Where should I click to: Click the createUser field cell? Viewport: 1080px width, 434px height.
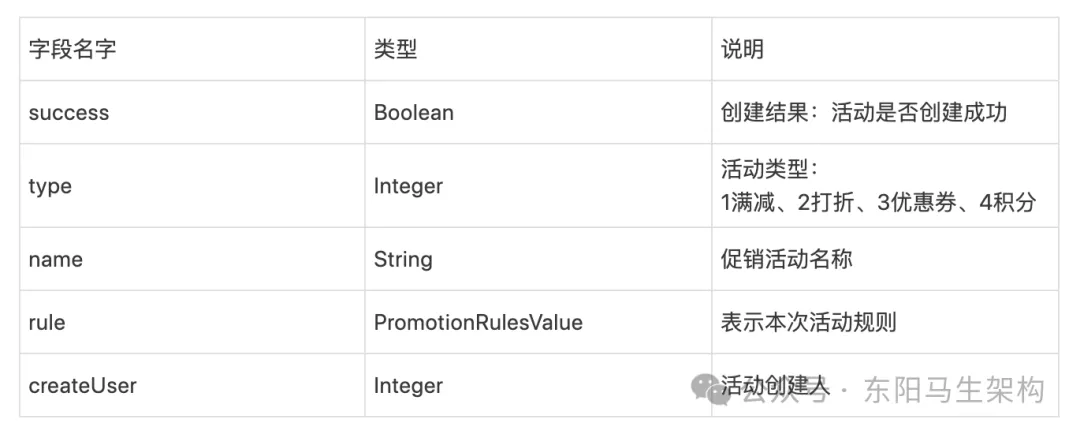tap(192, 385)
